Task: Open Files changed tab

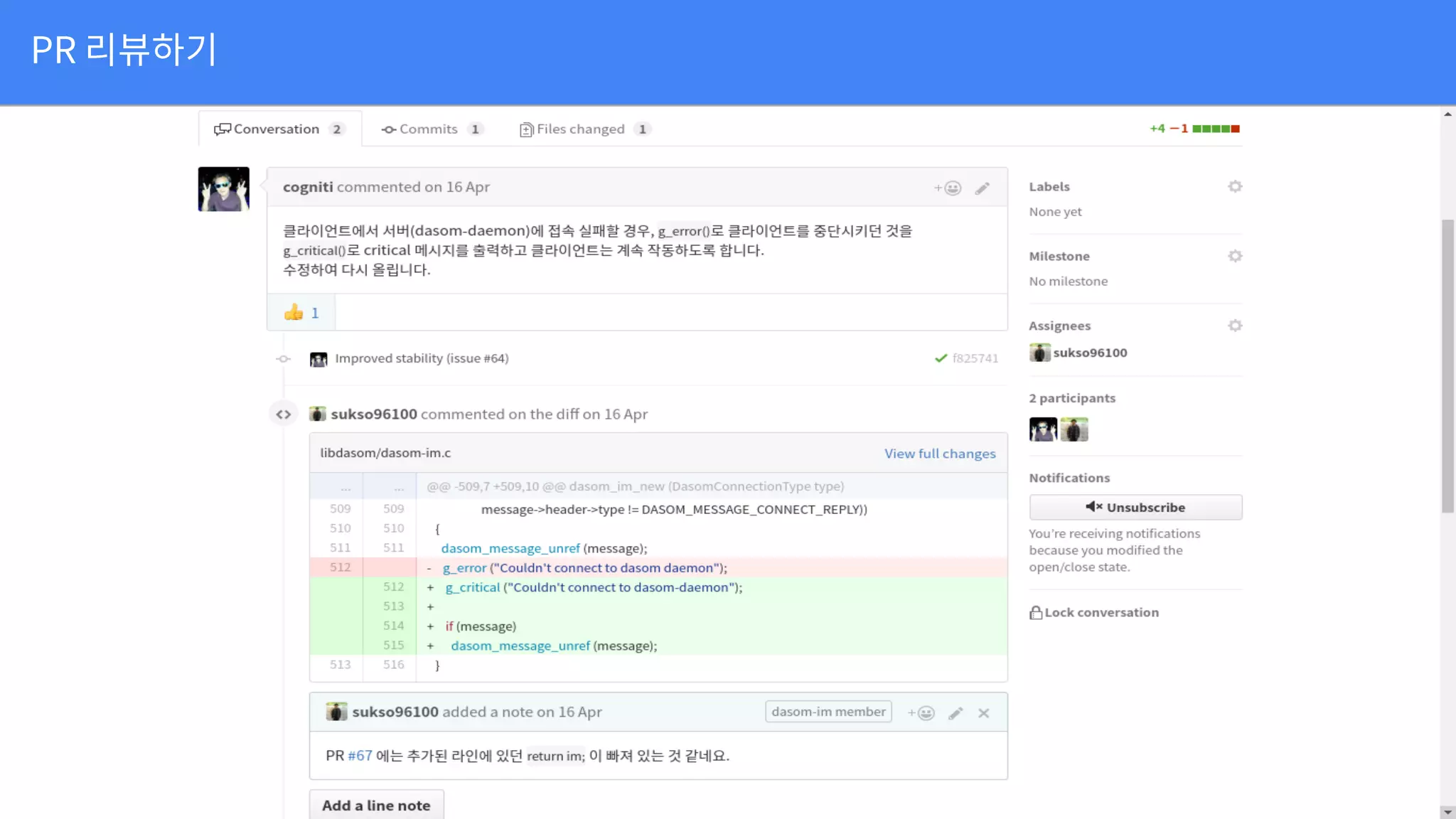Action: (x=580, y=129)
